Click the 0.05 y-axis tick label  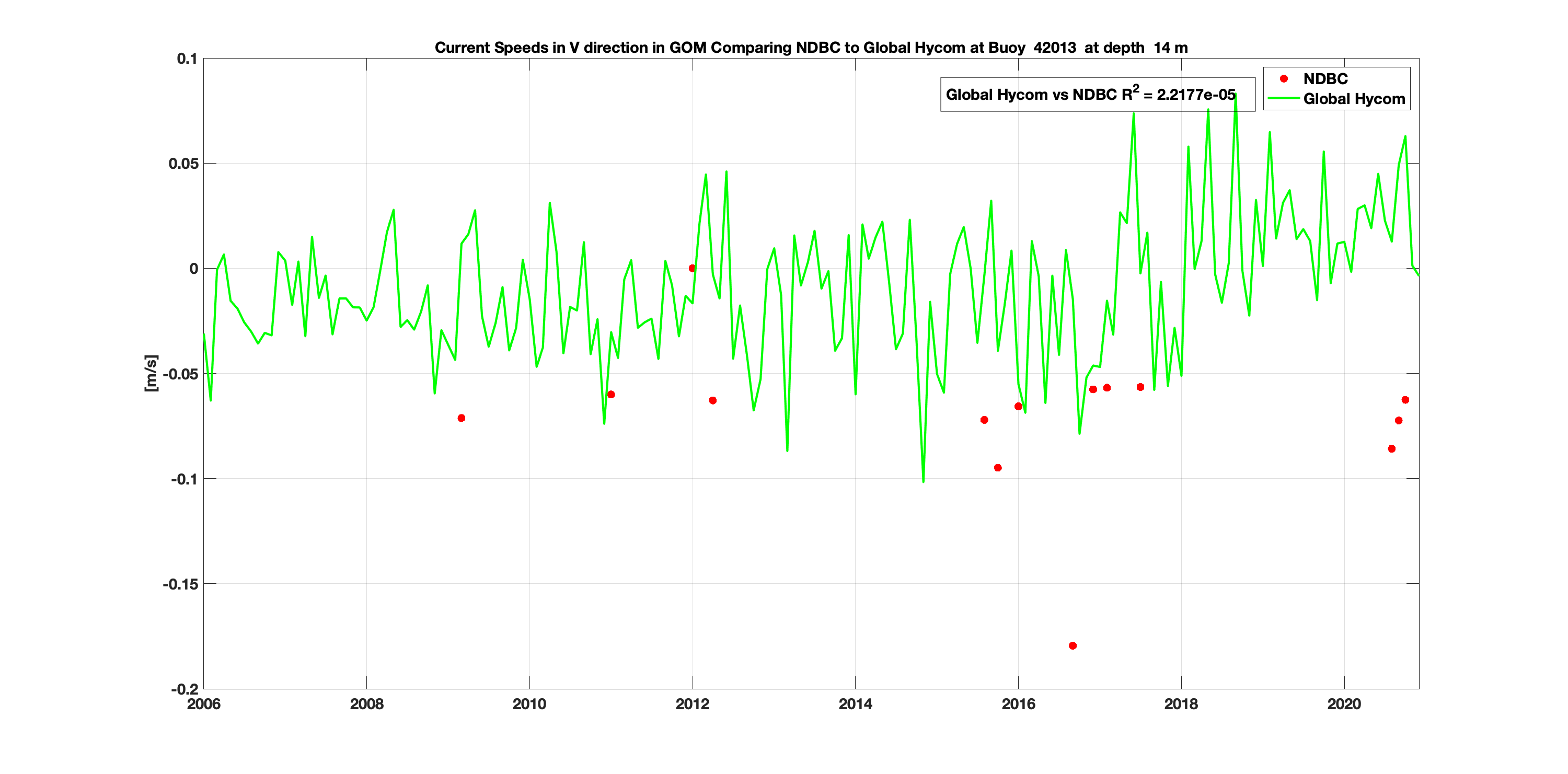(183, 163)
